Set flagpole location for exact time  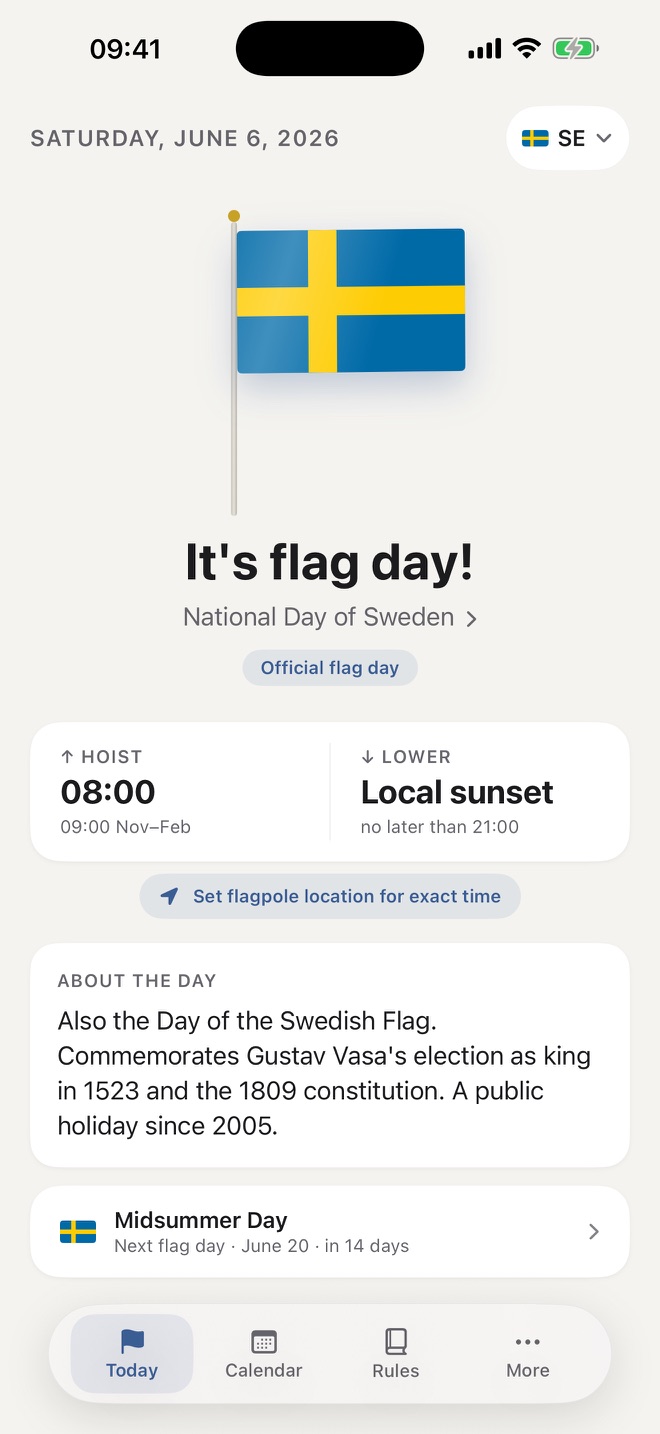pos(330,896)
